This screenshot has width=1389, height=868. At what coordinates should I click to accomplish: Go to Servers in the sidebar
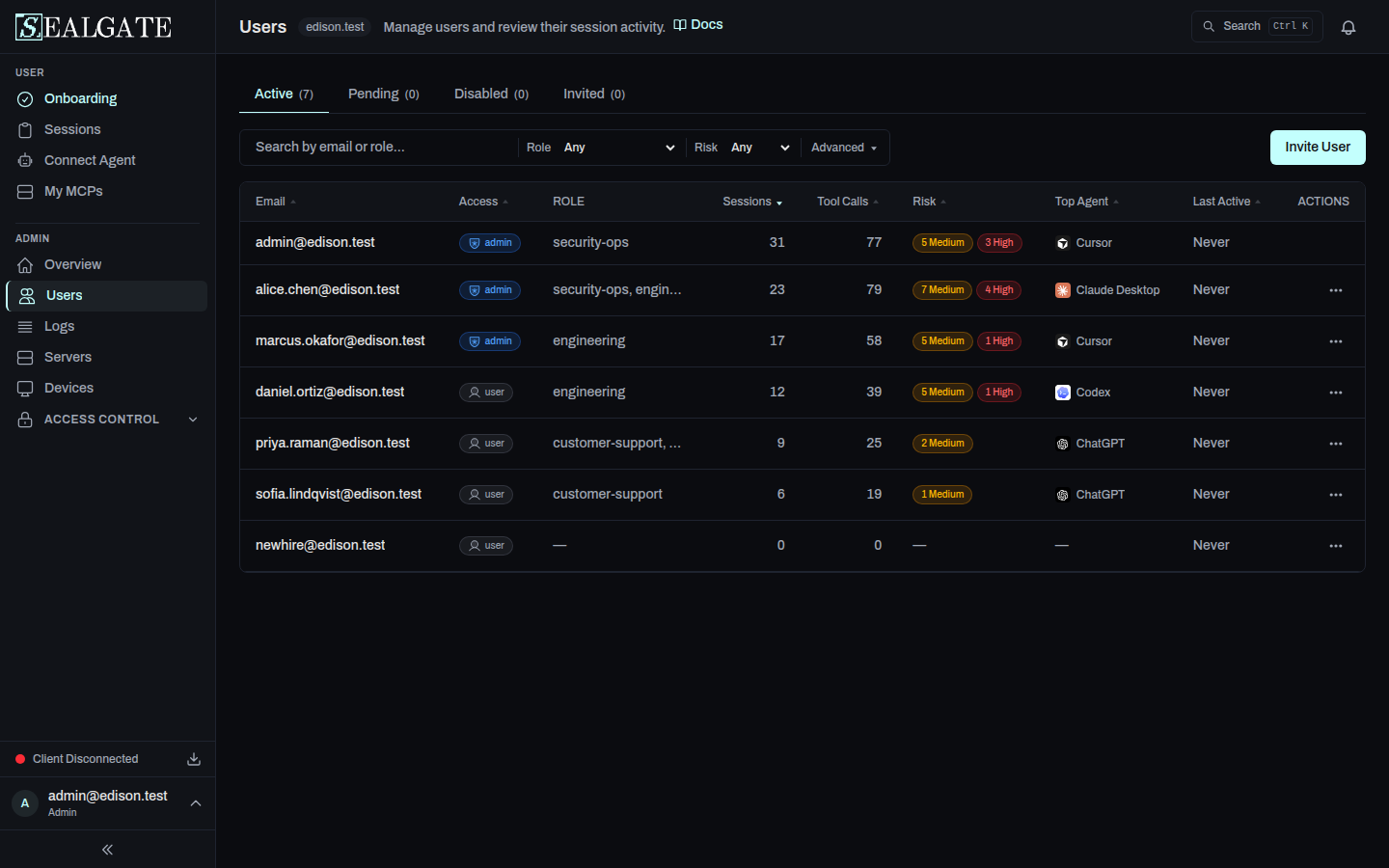pos(107,357)
